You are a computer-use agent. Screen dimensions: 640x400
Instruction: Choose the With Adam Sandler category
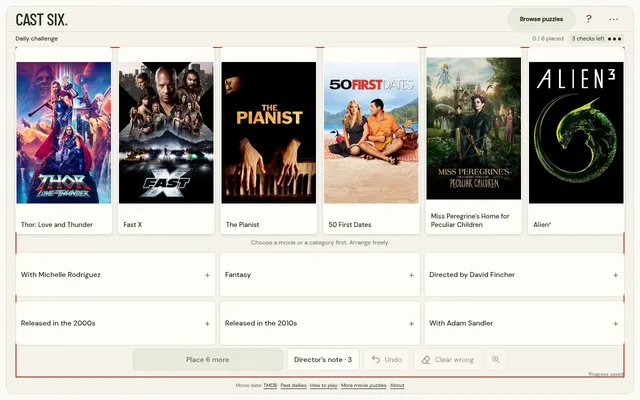[x=524, y=323]
